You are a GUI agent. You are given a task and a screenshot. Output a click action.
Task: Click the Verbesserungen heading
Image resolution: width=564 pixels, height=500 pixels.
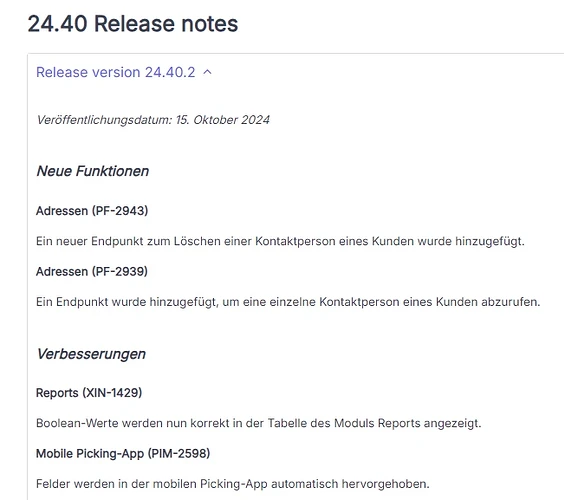(91, 354)
